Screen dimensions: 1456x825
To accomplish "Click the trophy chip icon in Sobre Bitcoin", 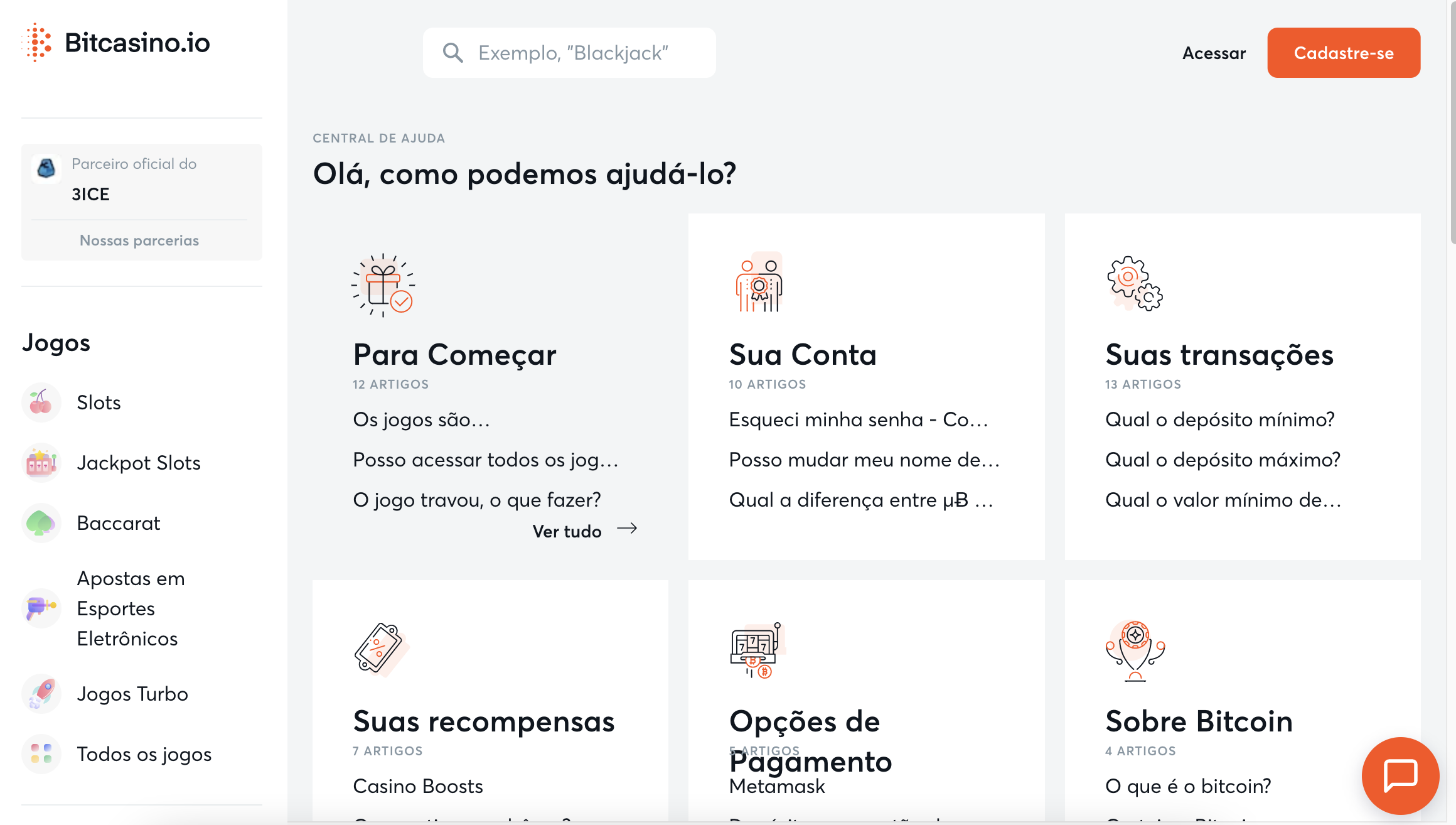I will pos(1135,651).
